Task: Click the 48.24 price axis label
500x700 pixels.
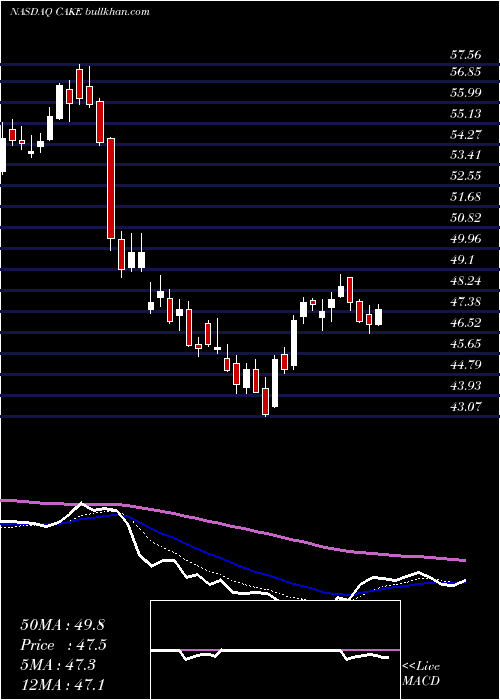Action: pos(465,281)
